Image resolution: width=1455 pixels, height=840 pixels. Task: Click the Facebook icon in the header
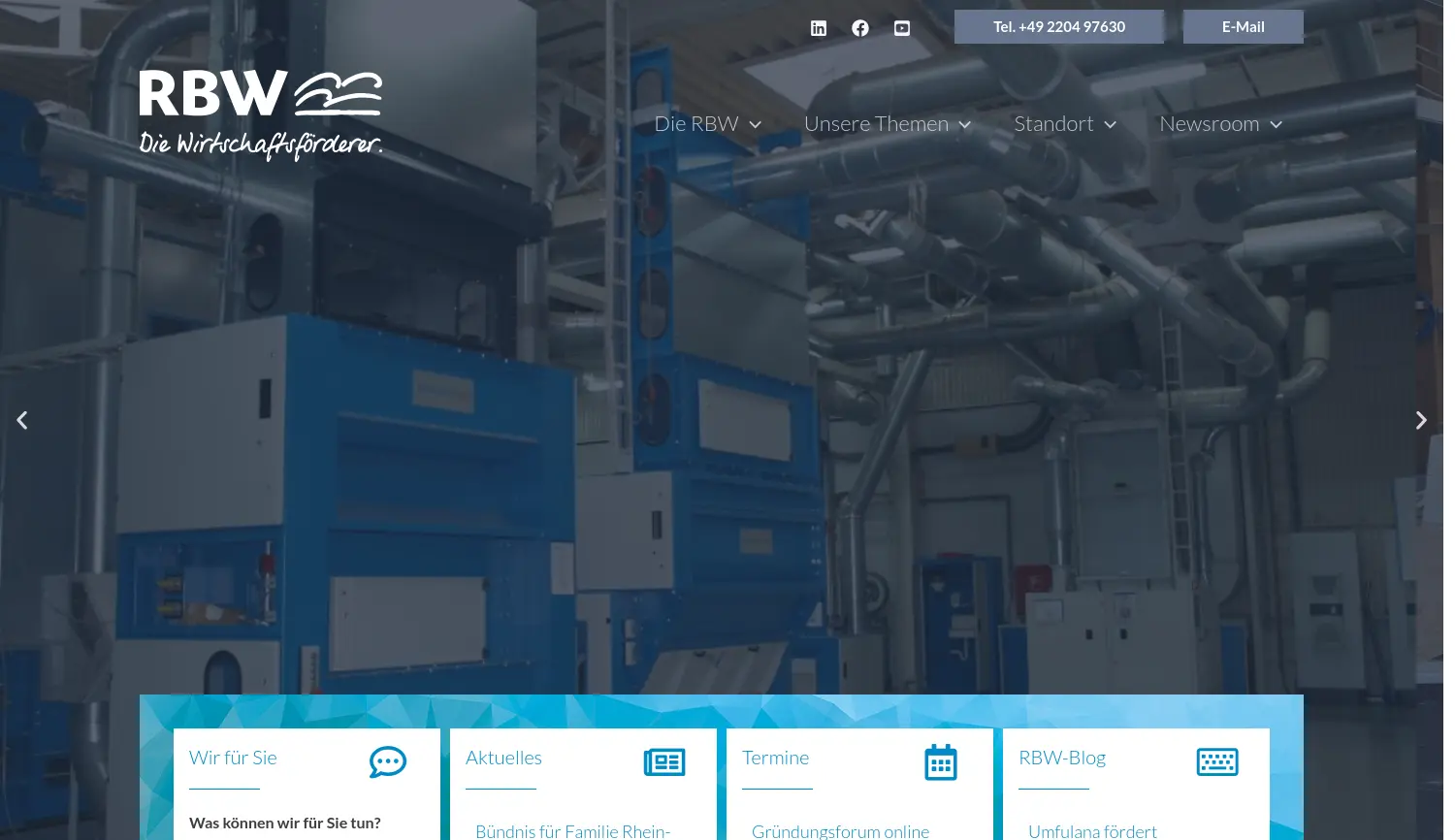[x=860, y=28]
